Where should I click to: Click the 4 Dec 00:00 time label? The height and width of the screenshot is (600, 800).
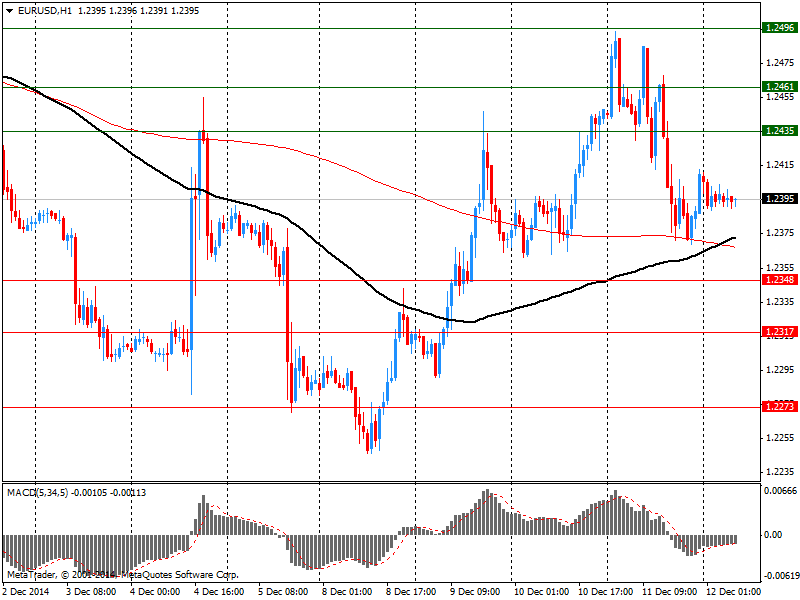point(155,592)
